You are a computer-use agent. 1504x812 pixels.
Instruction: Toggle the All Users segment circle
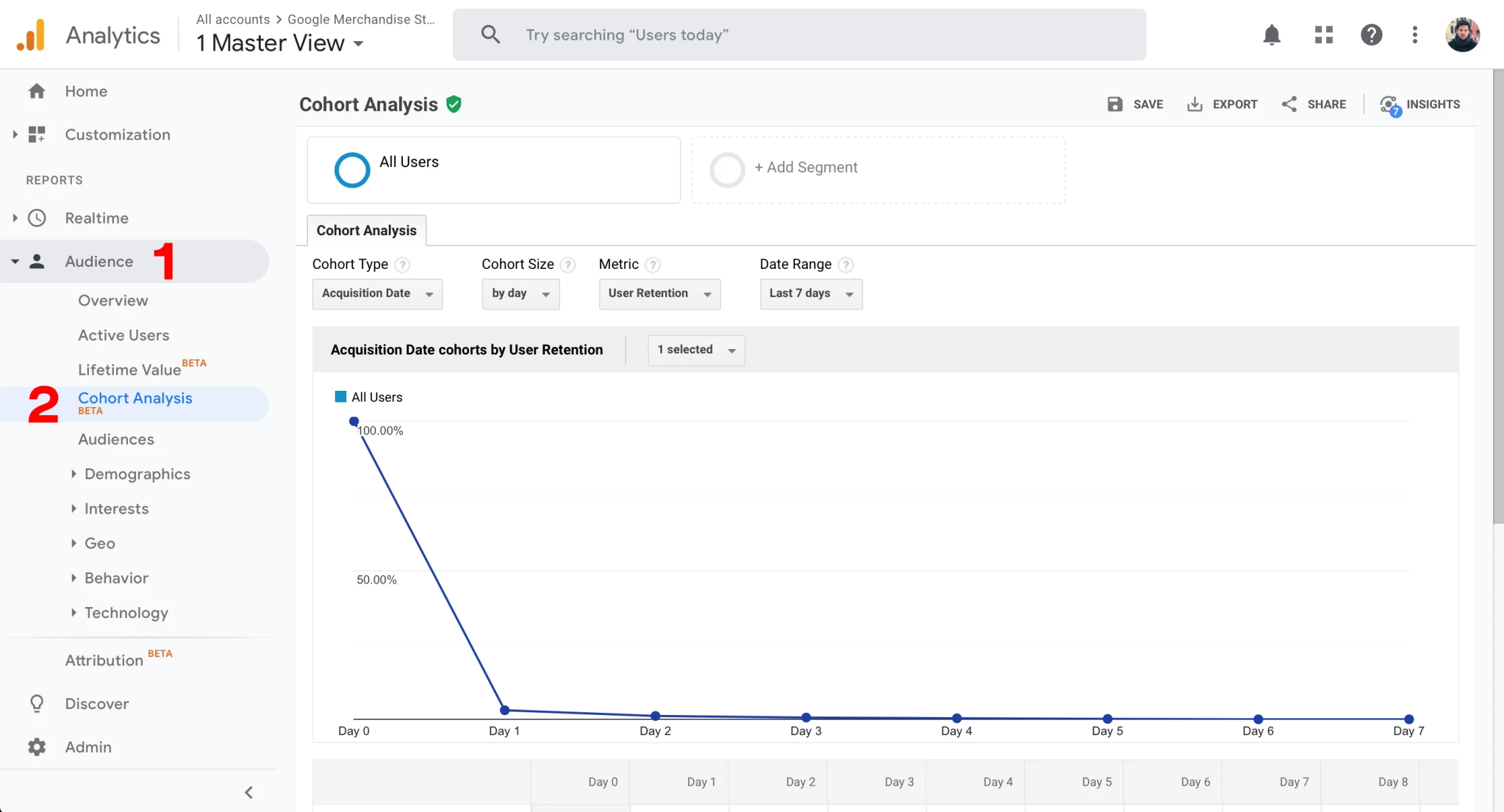352,170
